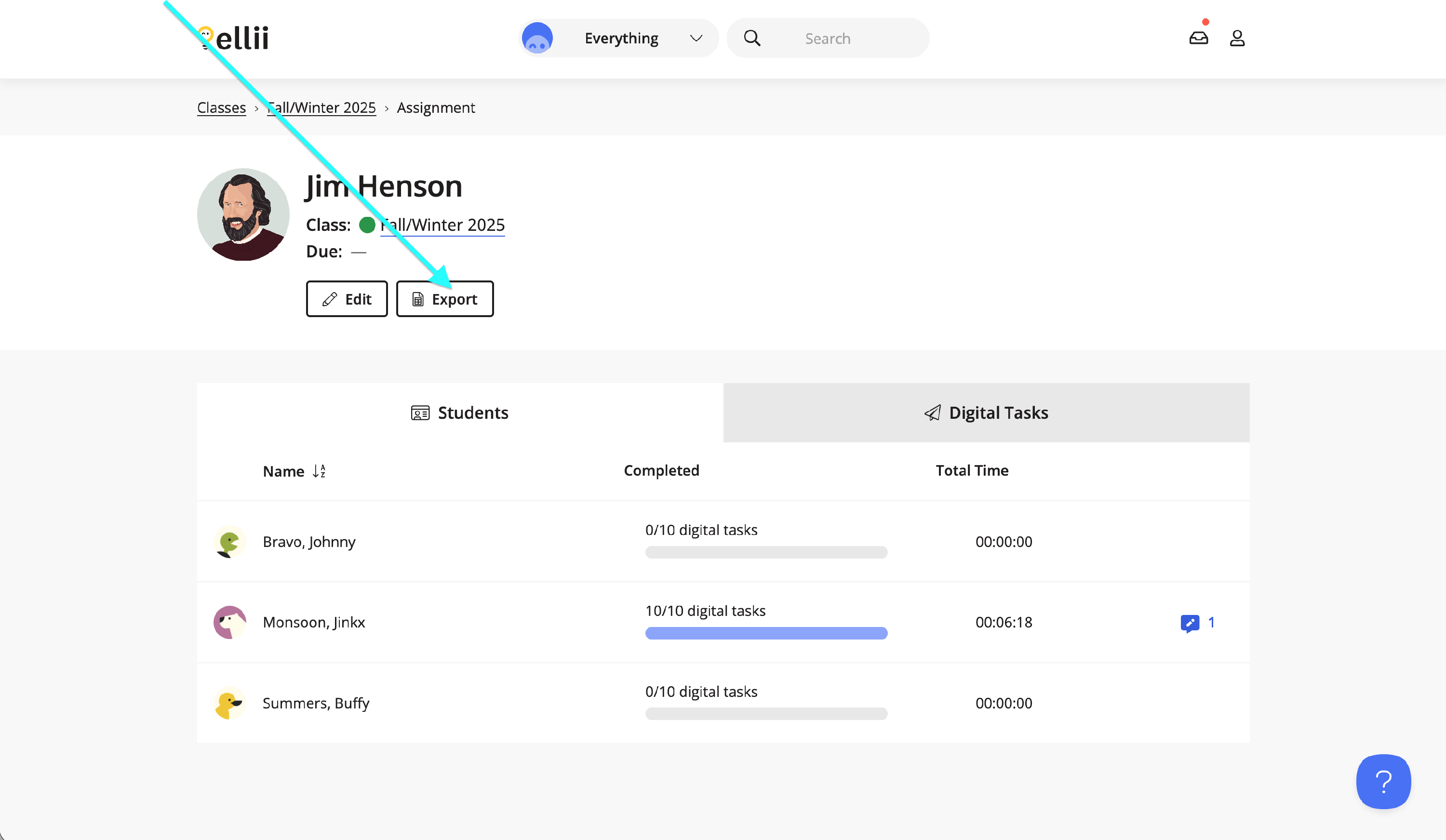Click the blue help question button
1446x840 pixels.
point(1383,781)
